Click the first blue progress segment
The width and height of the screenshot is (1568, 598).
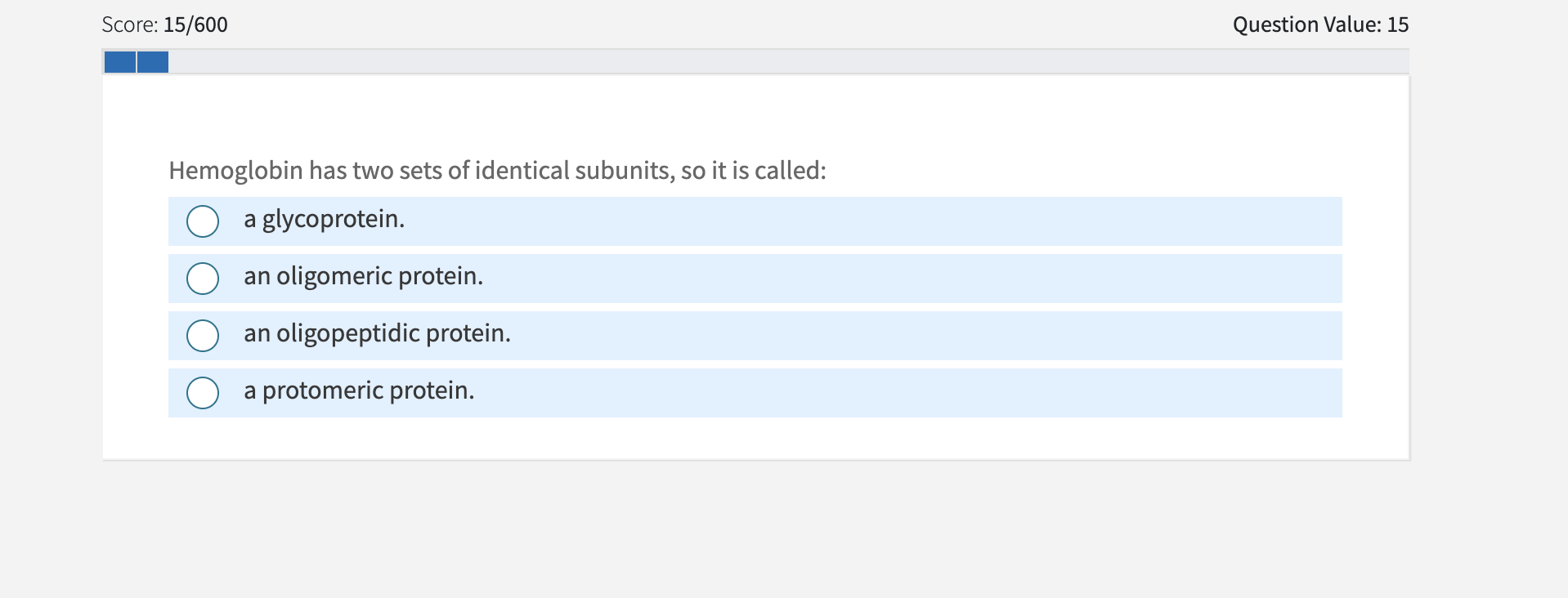click(119, 61)
